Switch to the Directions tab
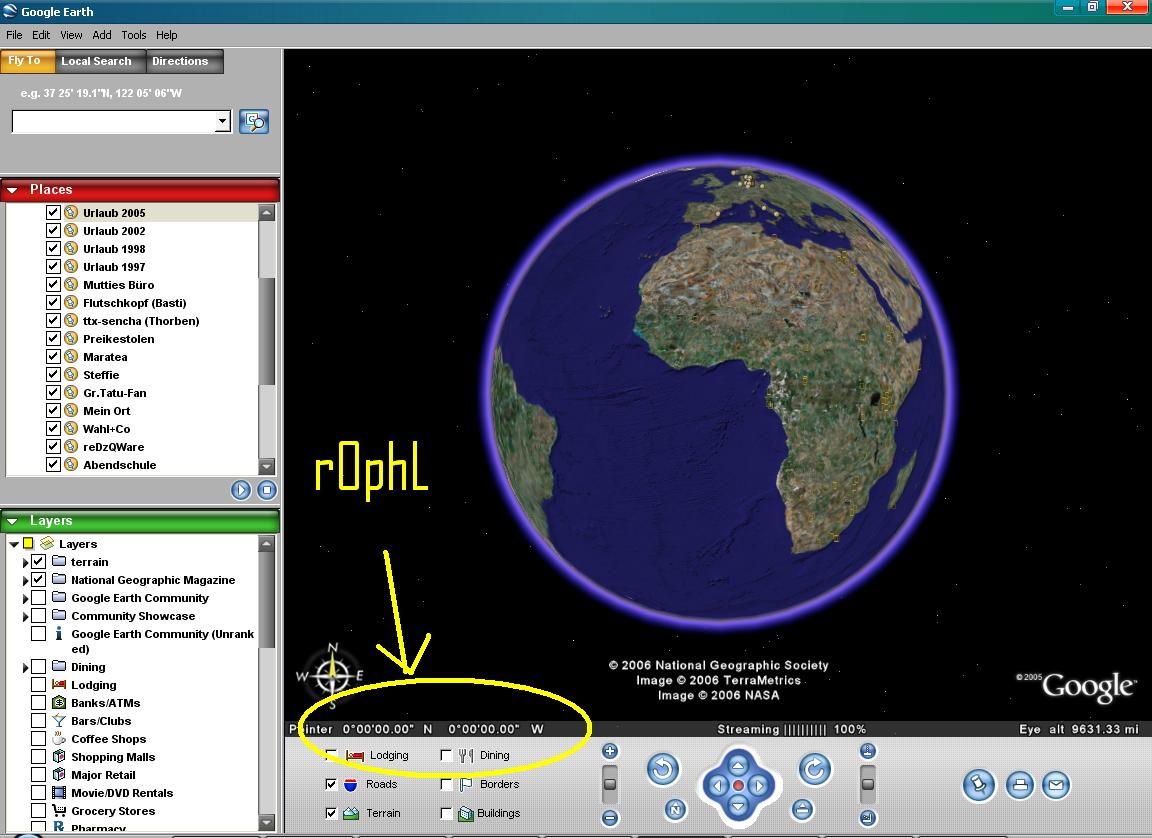 coord(180,61)
